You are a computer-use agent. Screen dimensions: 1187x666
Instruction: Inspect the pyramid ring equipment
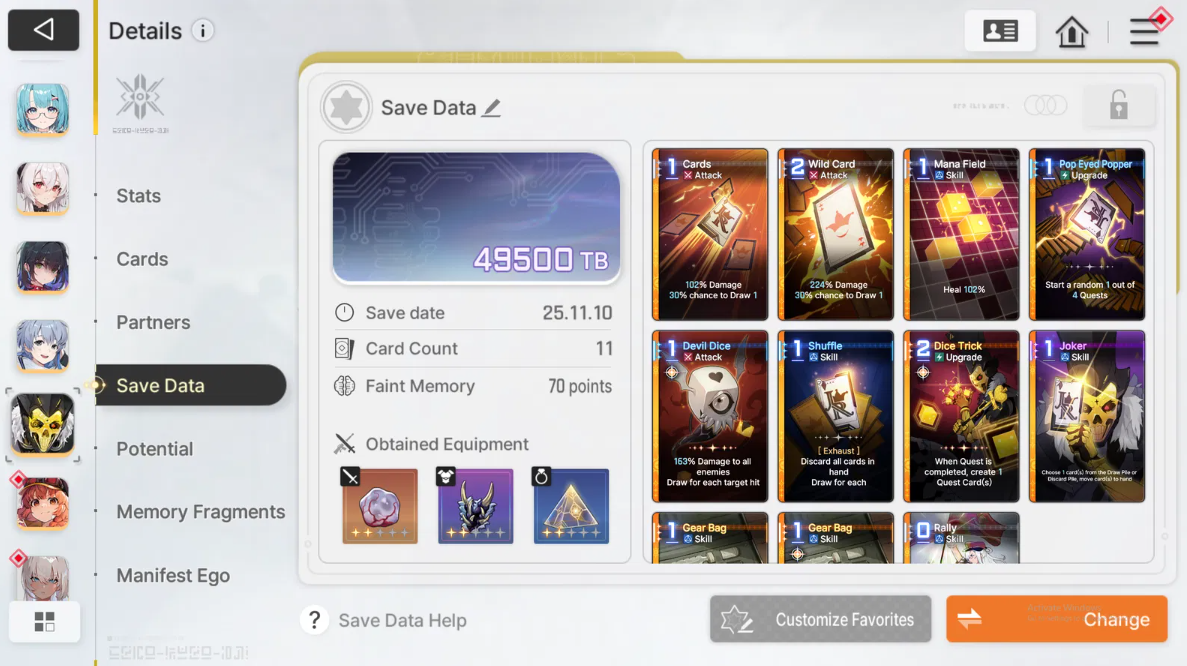[x=571, y=506]
